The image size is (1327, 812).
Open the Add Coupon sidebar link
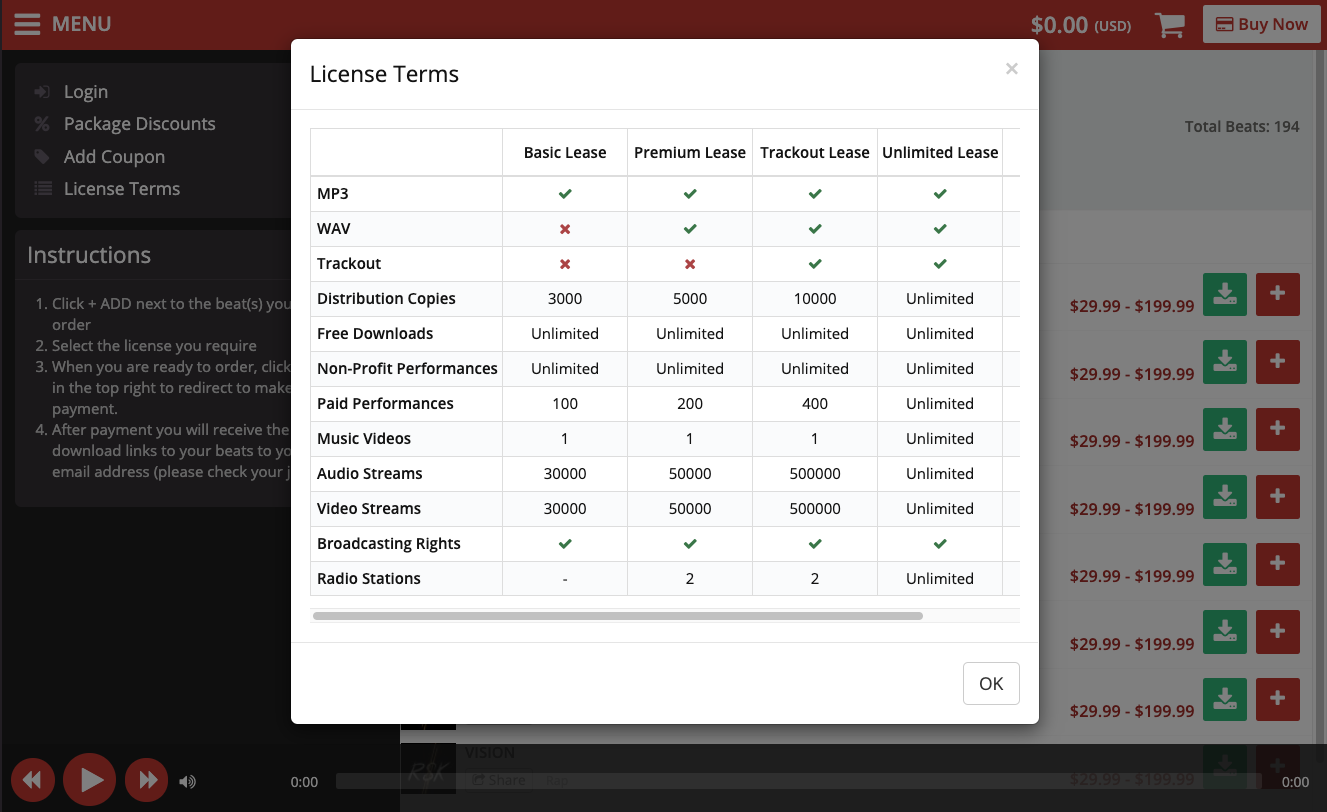coord(114,157)
